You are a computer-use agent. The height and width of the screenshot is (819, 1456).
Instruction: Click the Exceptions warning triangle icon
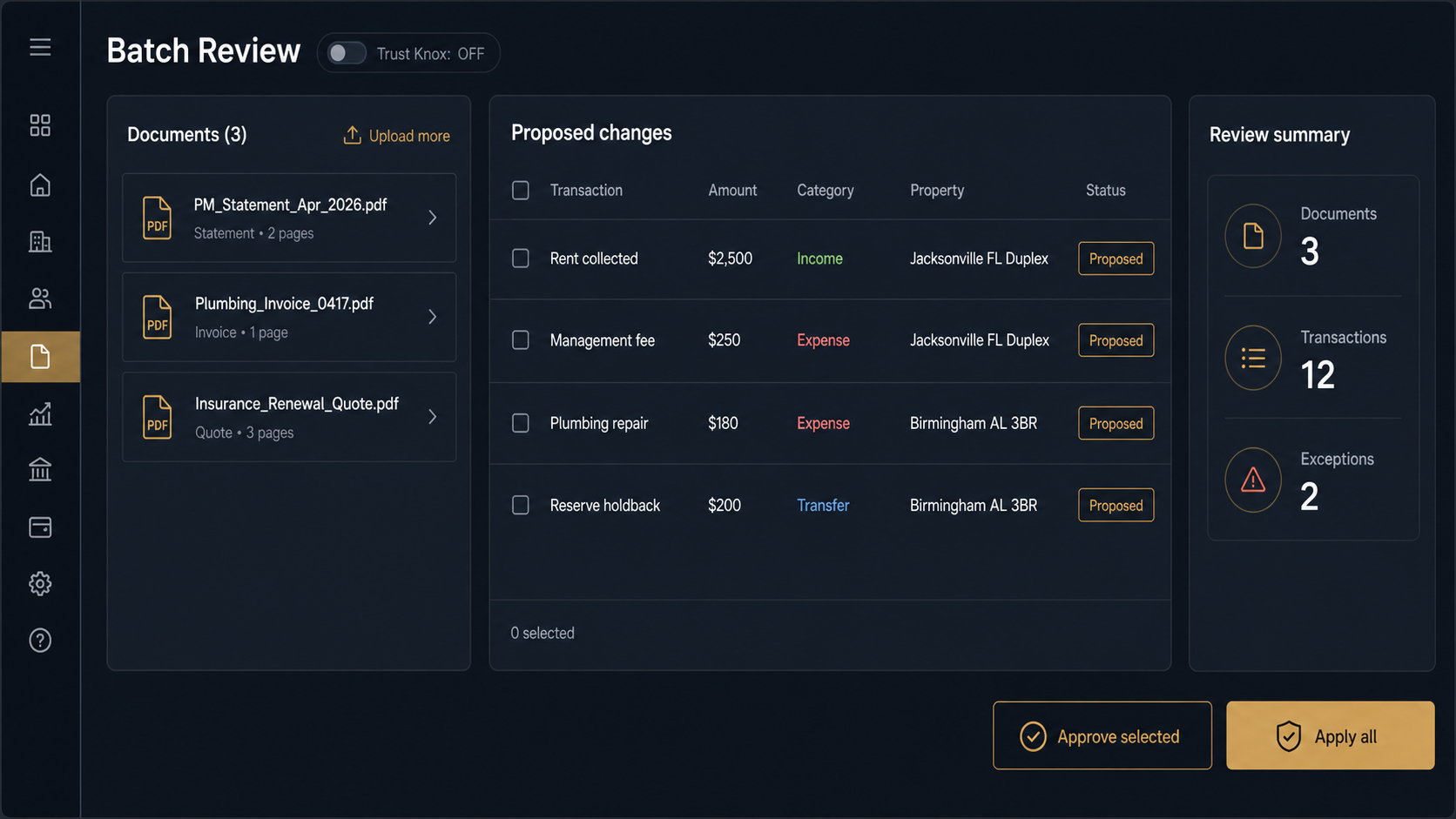1253,480
